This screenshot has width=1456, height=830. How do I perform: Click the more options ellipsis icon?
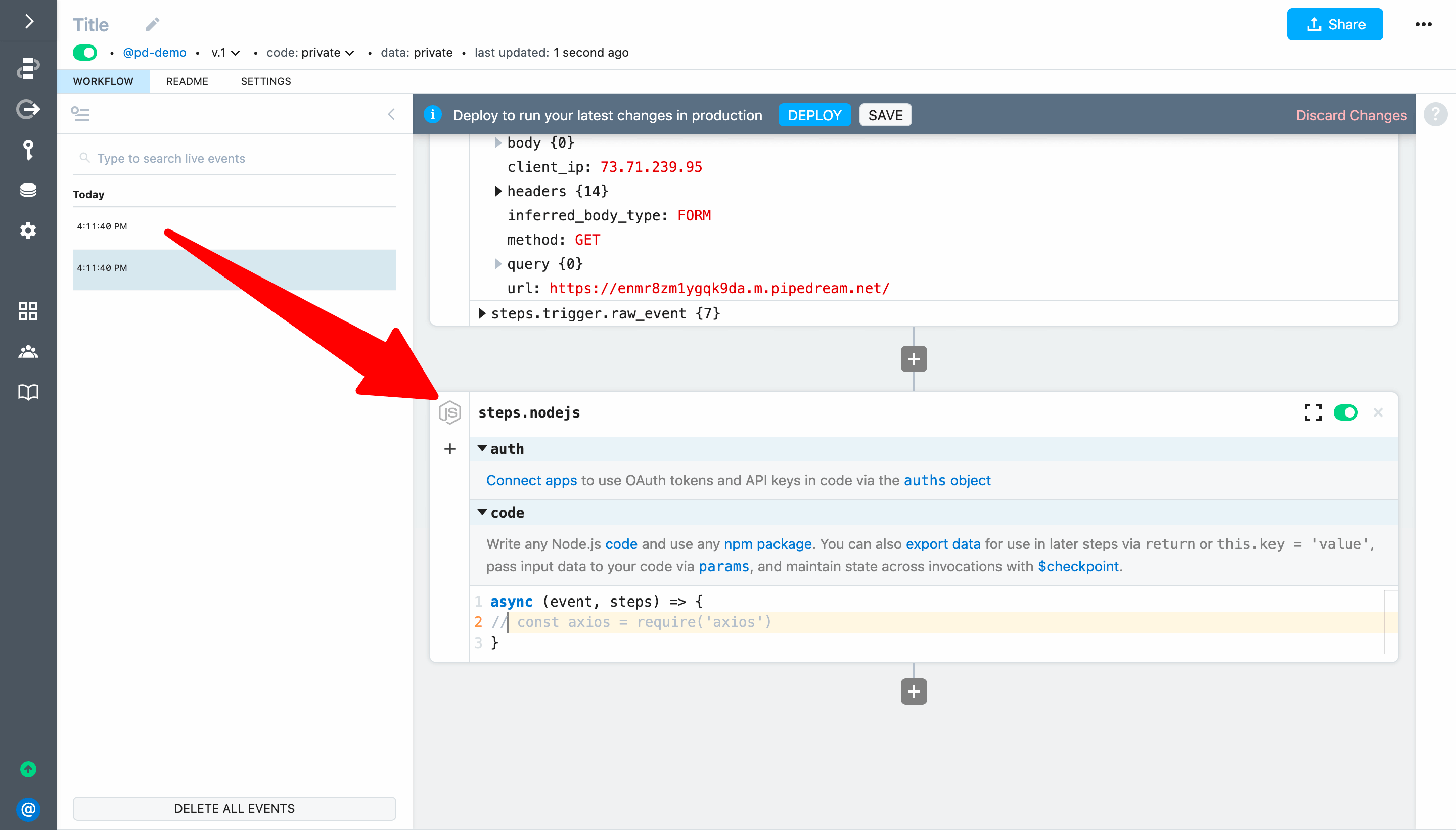coord(1423,24)
